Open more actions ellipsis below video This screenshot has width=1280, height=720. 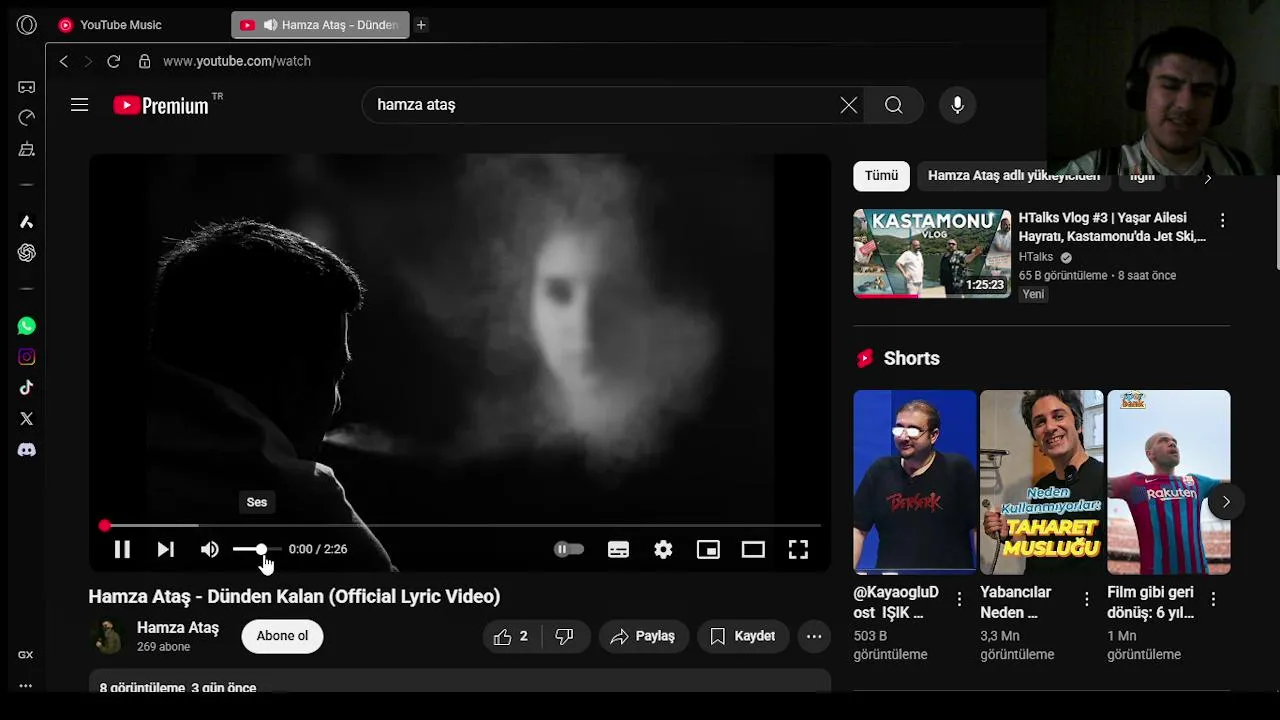(814, 636)
